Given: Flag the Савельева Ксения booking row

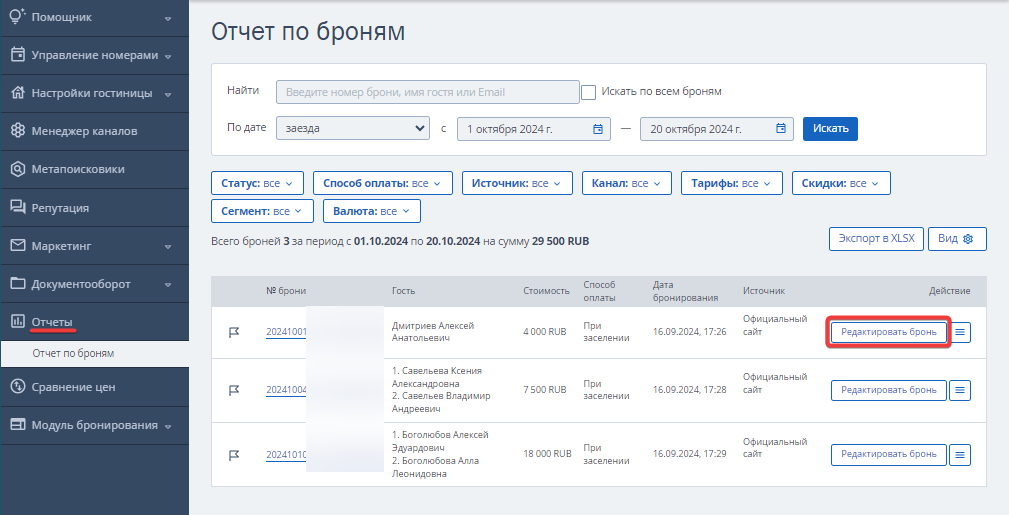Looking at the screenshot, I should (x=234, y=390).
